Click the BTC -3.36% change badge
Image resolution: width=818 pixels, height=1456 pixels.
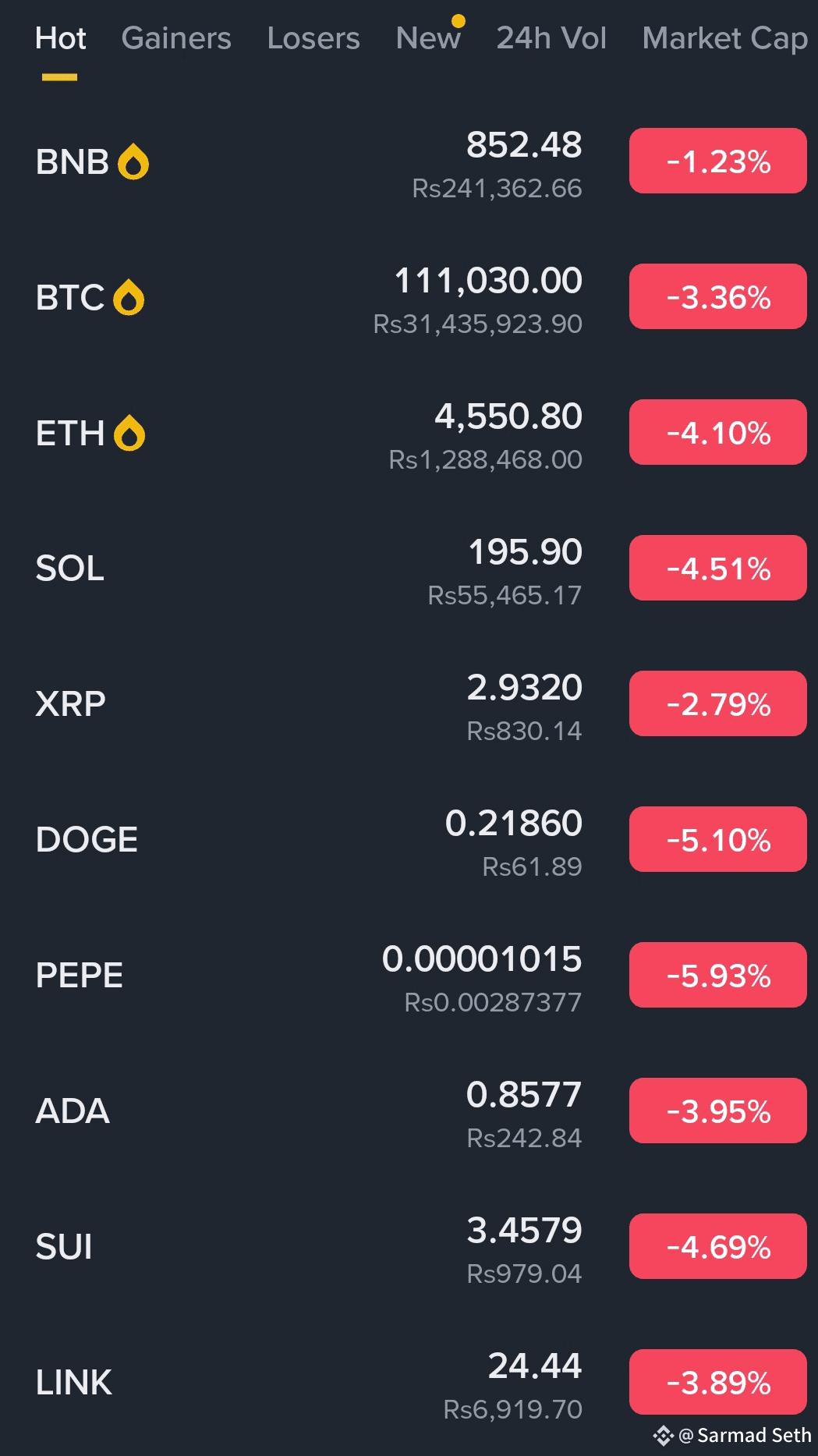click(x=718, y=296)
